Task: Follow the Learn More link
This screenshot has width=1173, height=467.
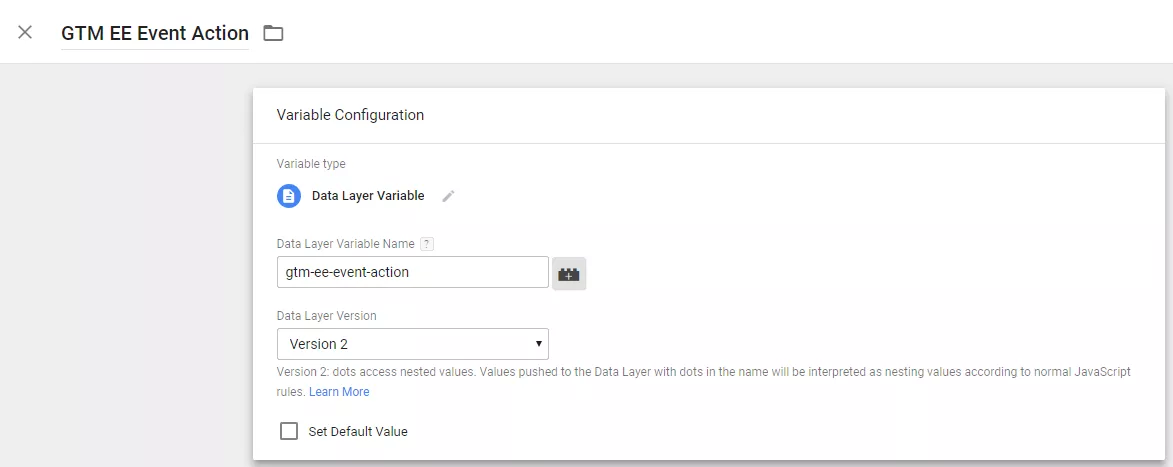Action: tap(339, 391)
